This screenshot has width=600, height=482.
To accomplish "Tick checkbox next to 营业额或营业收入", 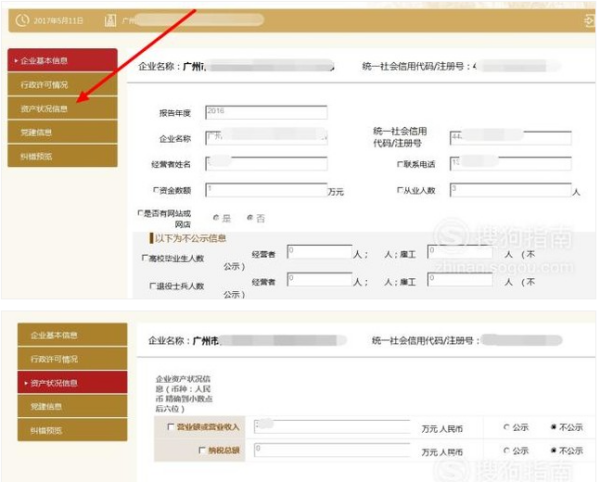I will point(171,427).
